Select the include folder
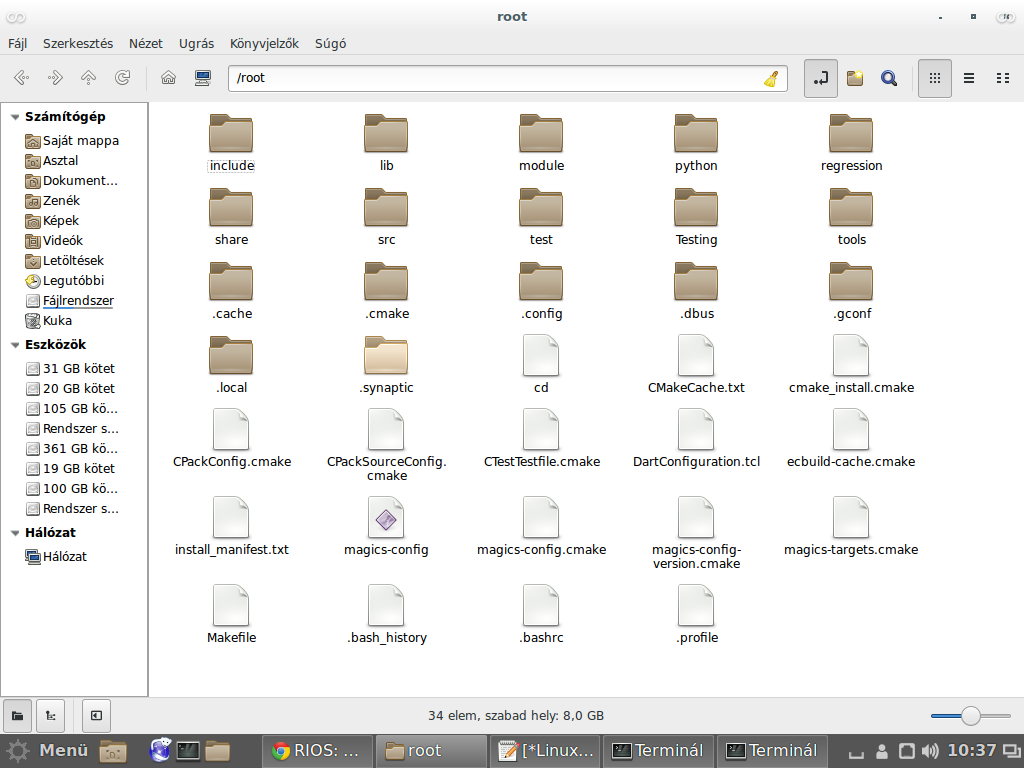This screenshot has width=1024, height=768. [231, 143]
